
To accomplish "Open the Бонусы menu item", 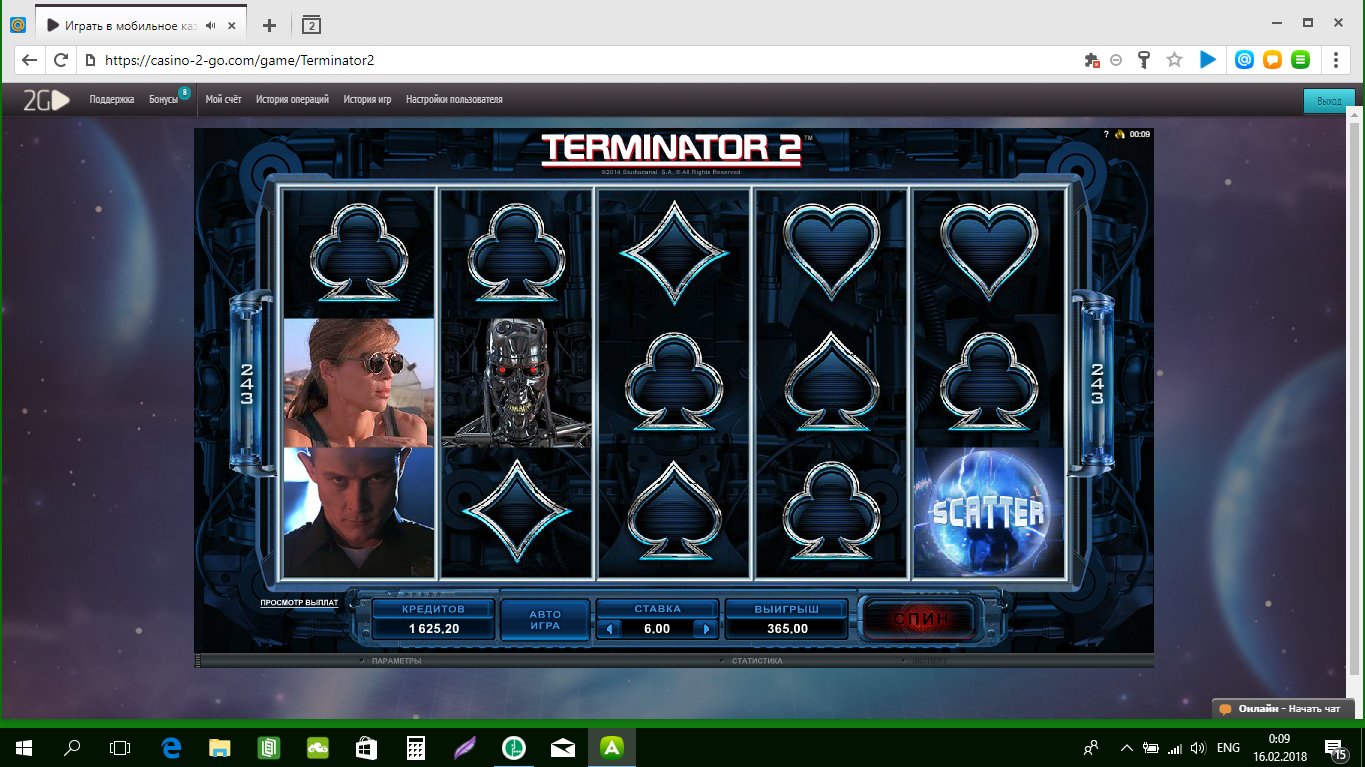I will click(x=163, y=100).
